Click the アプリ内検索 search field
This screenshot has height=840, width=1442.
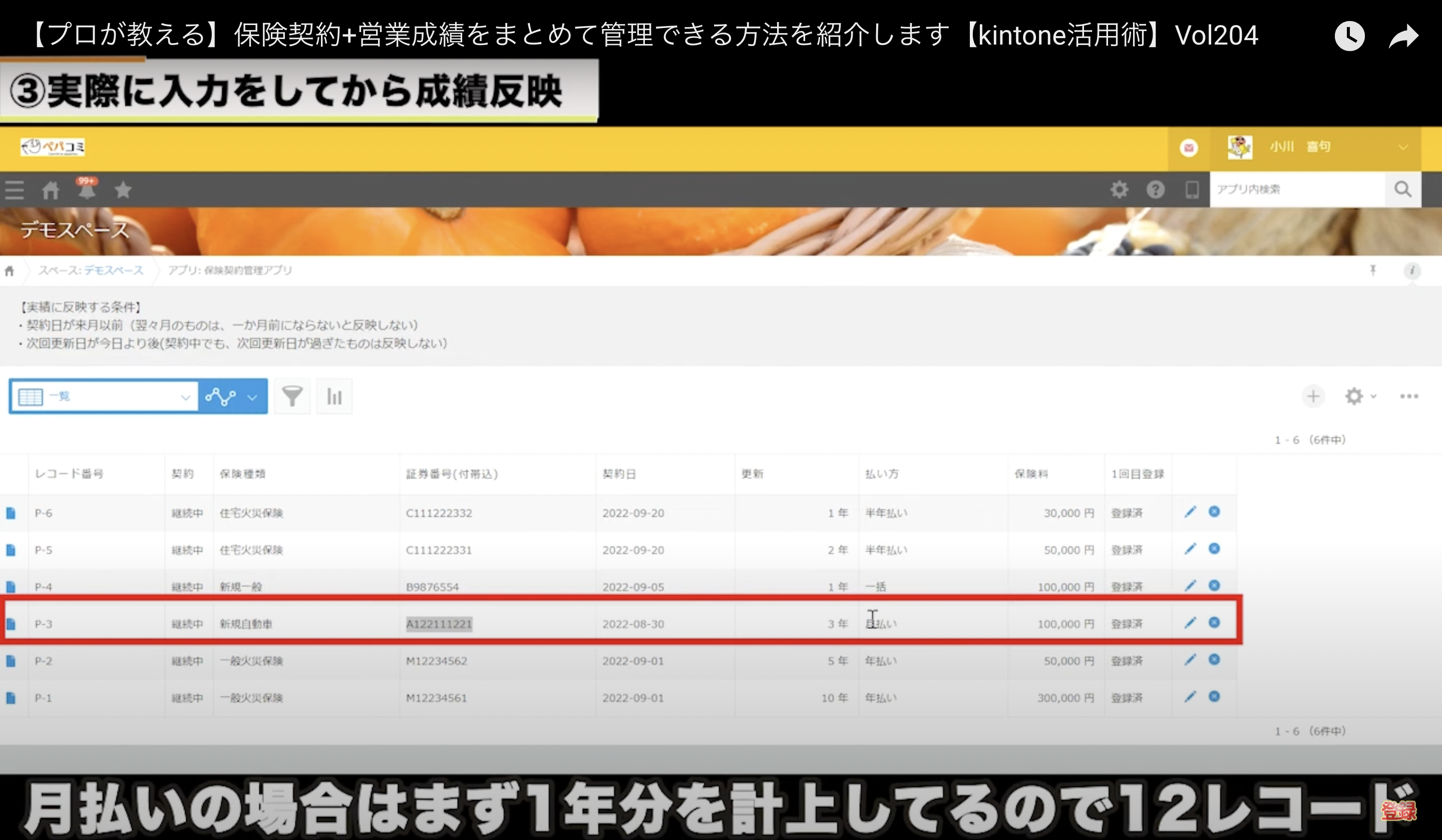point(1297,189)
